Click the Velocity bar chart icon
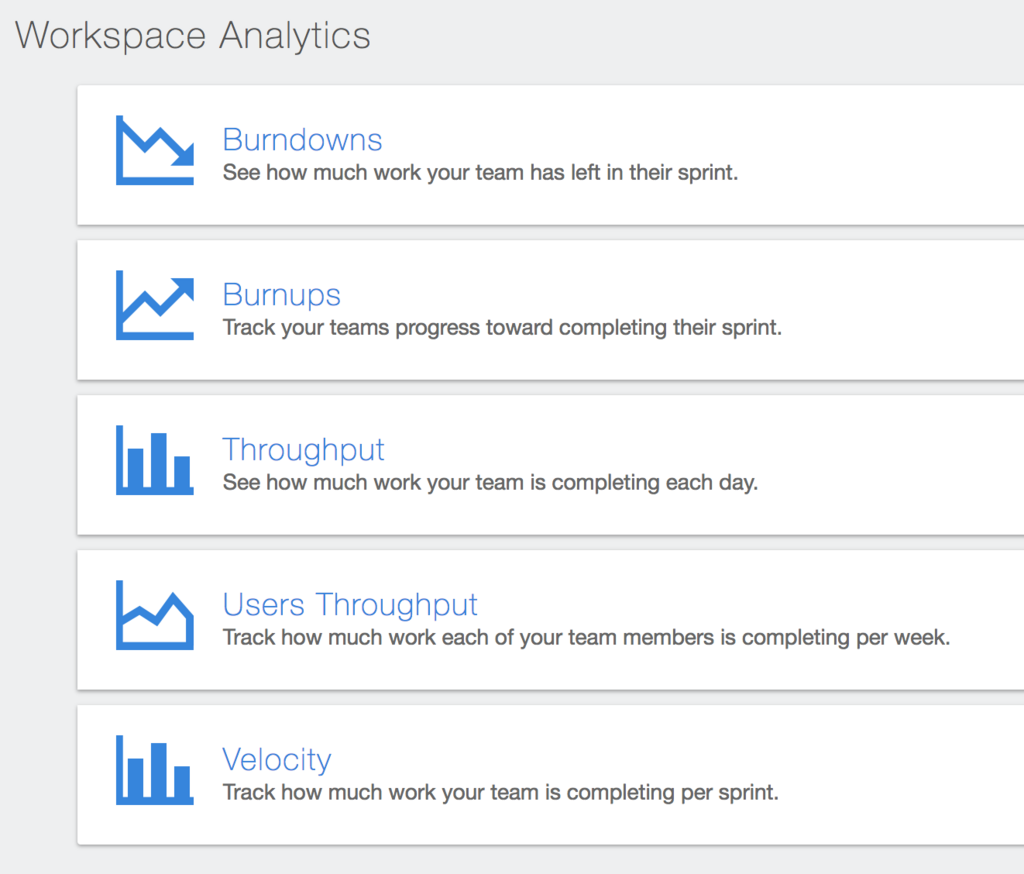This screenshot has width=1024, height=874. tap(155, 769)
